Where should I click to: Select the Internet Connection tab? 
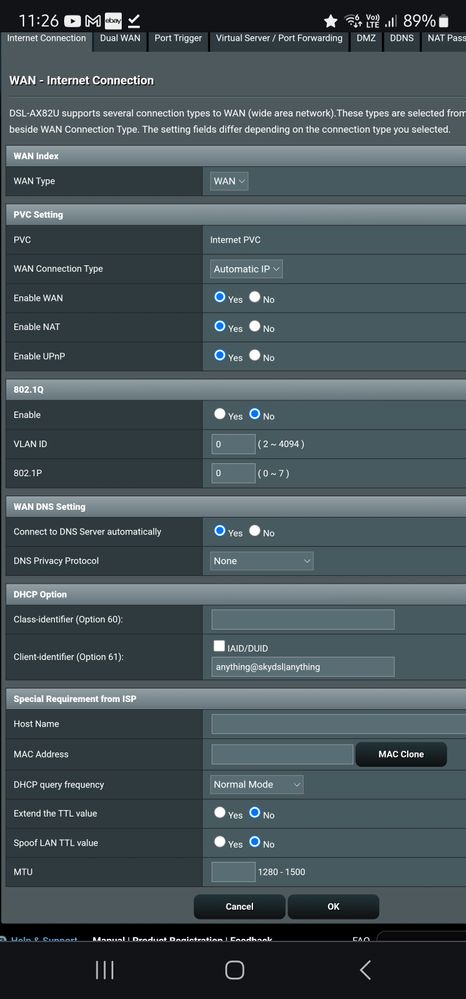click(47, 39)
